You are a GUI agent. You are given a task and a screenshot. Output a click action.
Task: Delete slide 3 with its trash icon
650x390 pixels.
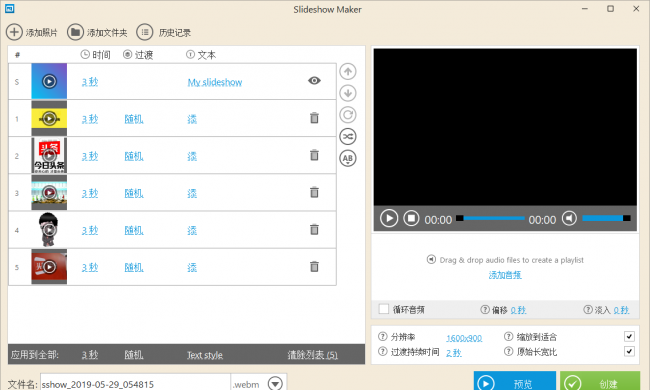(x=315, y=192)
